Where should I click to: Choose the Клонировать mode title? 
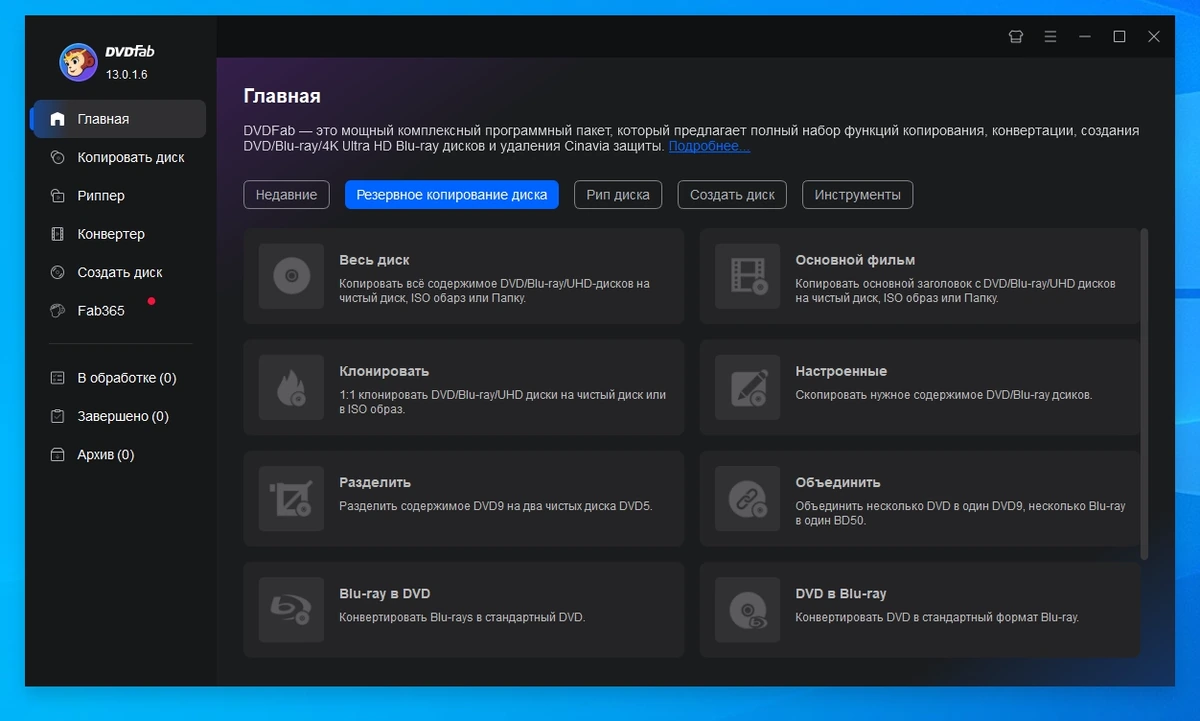(x=384, y=371)
